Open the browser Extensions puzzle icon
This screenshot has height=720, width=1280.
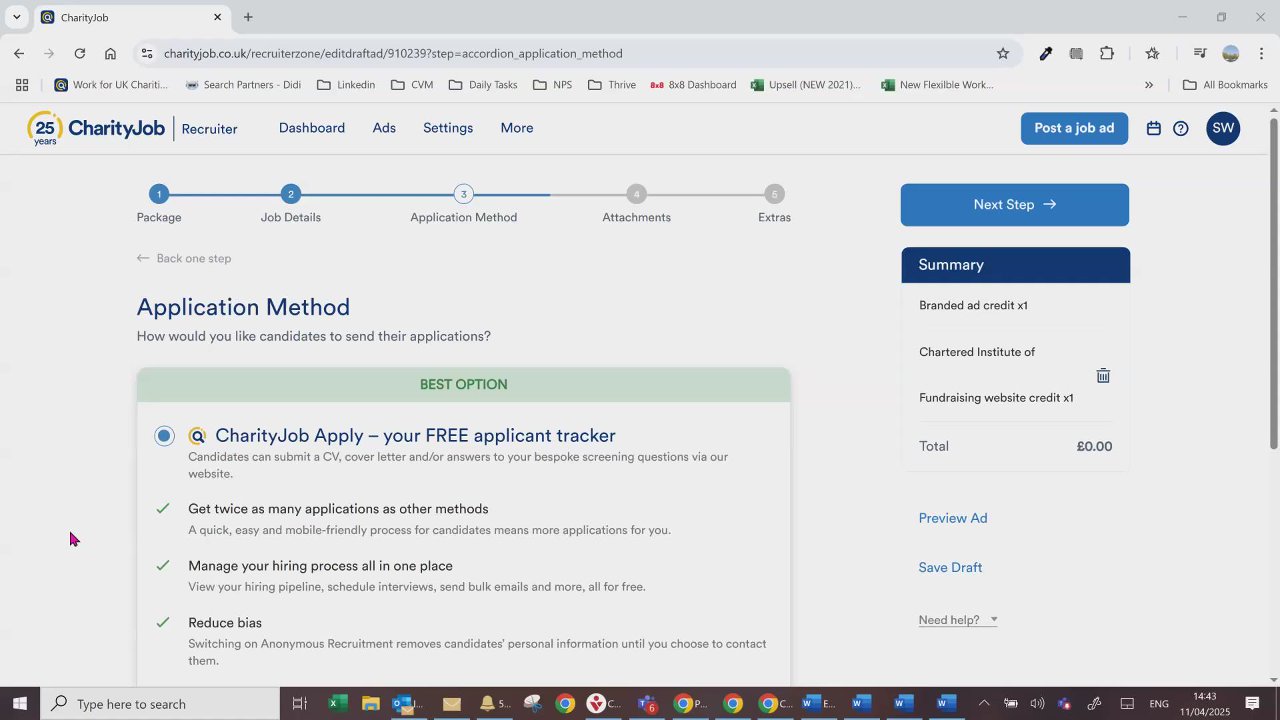(1107, 54)
